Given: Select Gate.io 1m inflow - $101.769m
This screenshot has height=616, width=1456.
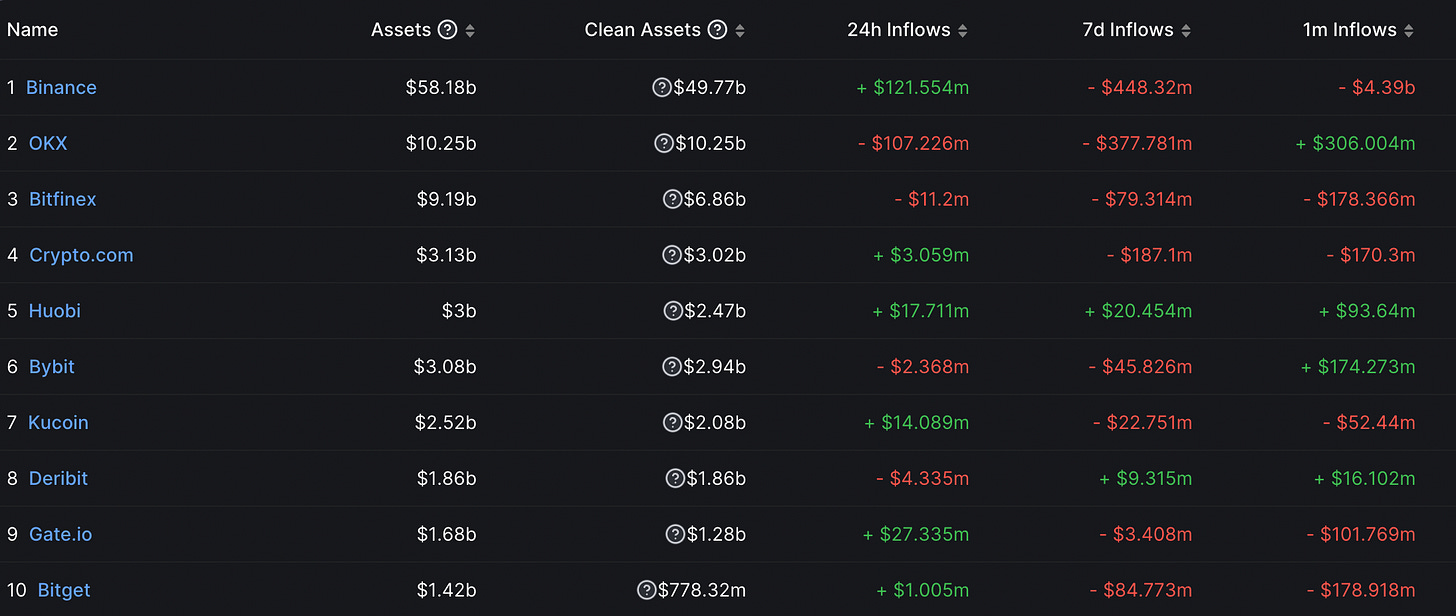Looking at the screenshot, I should 1361,535.
